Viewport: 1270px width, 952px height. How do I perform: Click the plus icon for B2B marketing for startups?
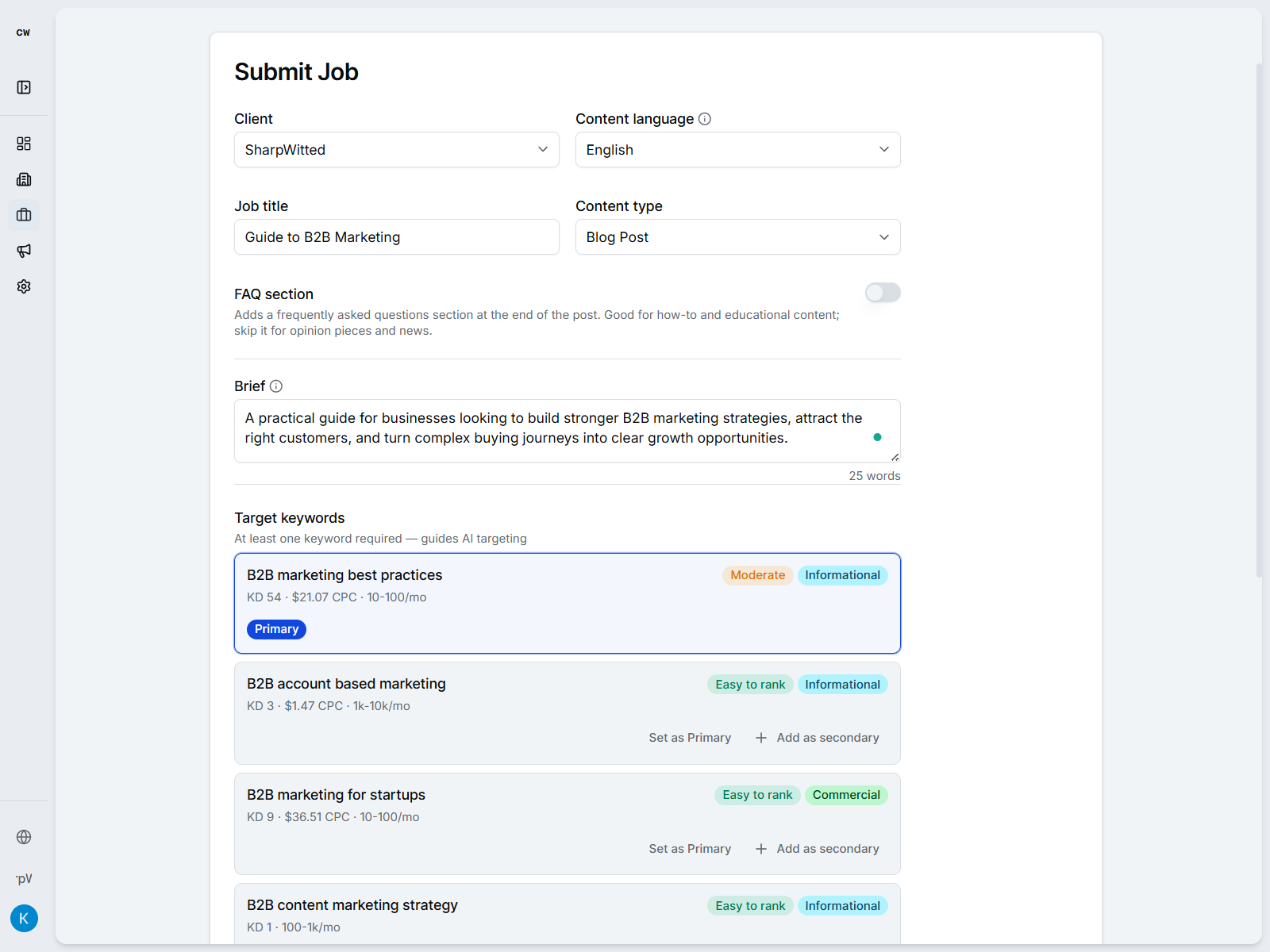(x=761, y=849)
